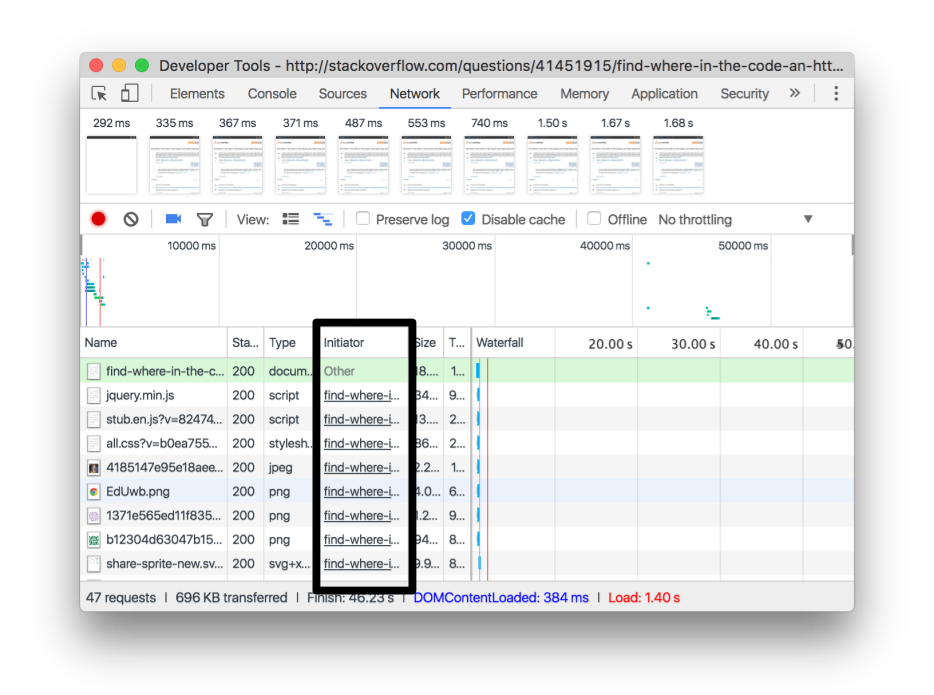The width and height of the screenshot is (934, 695).
Task: Select the 553 ms screenshot frame
Action: (x=426, y=165)
